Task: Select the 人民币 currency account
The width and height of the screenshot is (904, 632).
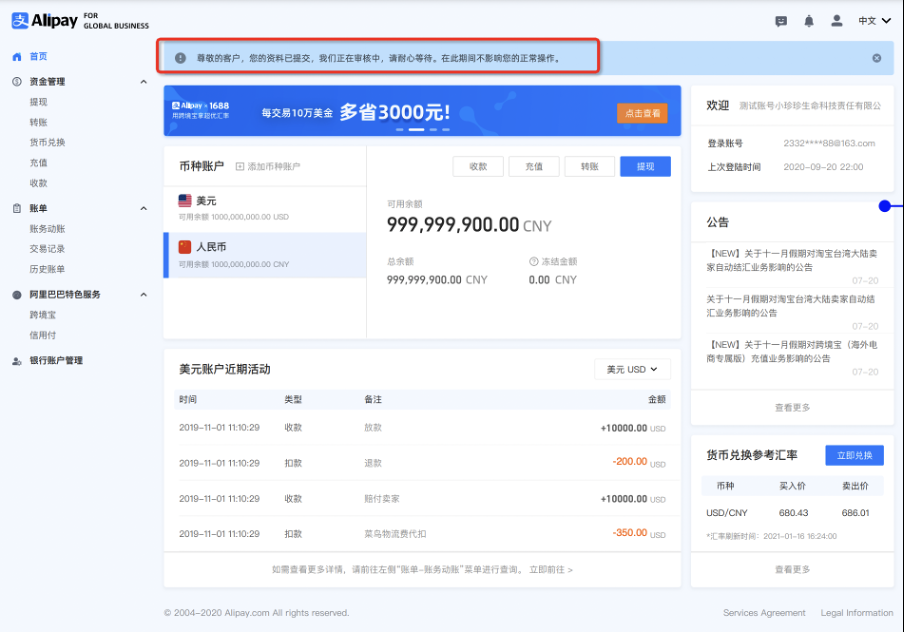Action: tap(265, 255)
